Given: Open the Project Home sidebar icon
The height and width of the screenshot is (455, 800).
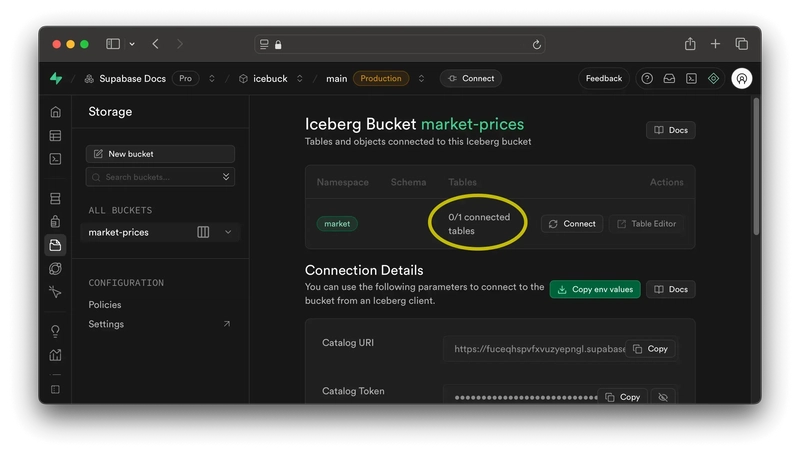Looking at the screenshot, I should click(x=56, y=112).
